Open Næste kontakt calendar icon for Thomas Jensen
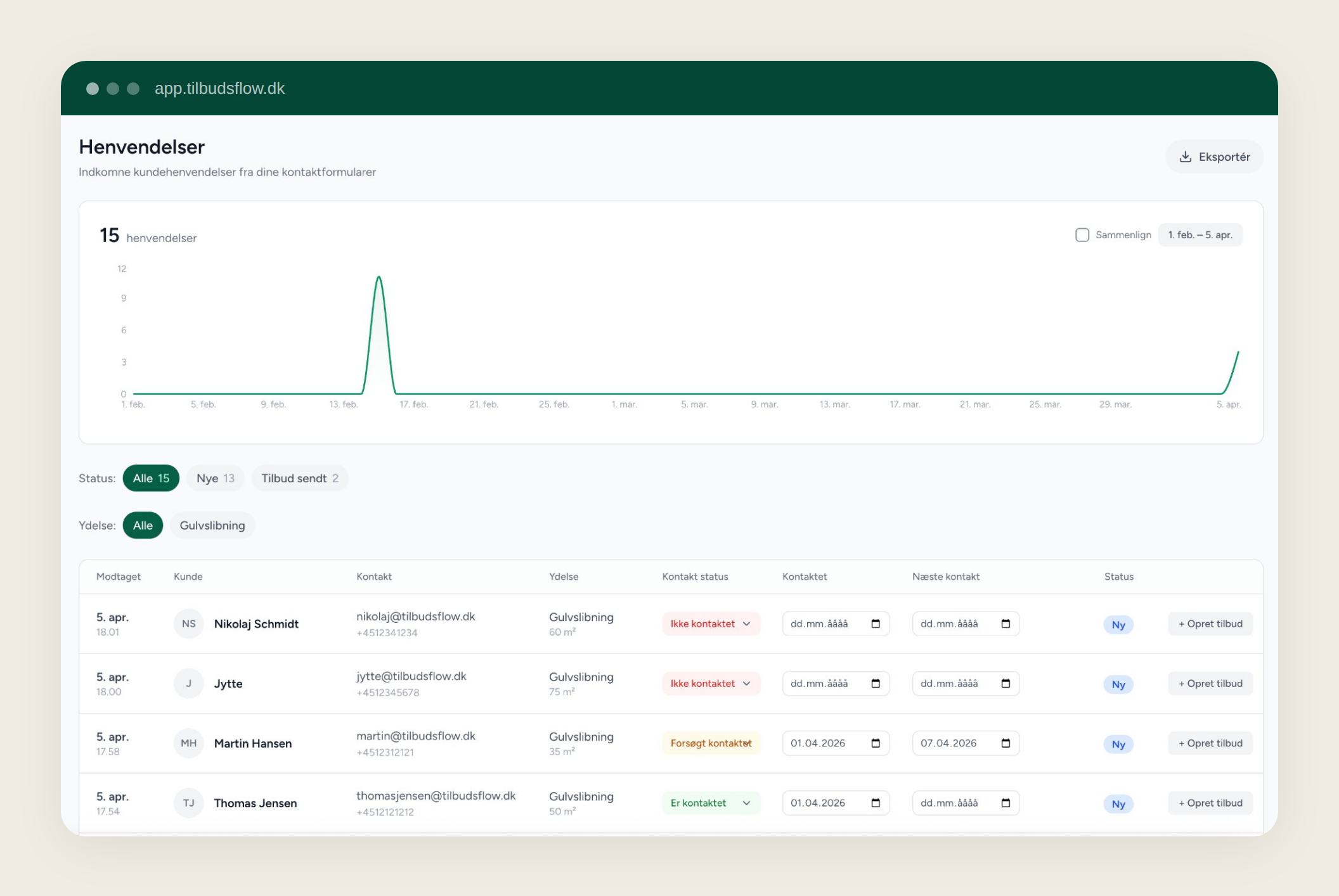This screenshot has height=896, width=1339. [1006, 803]
